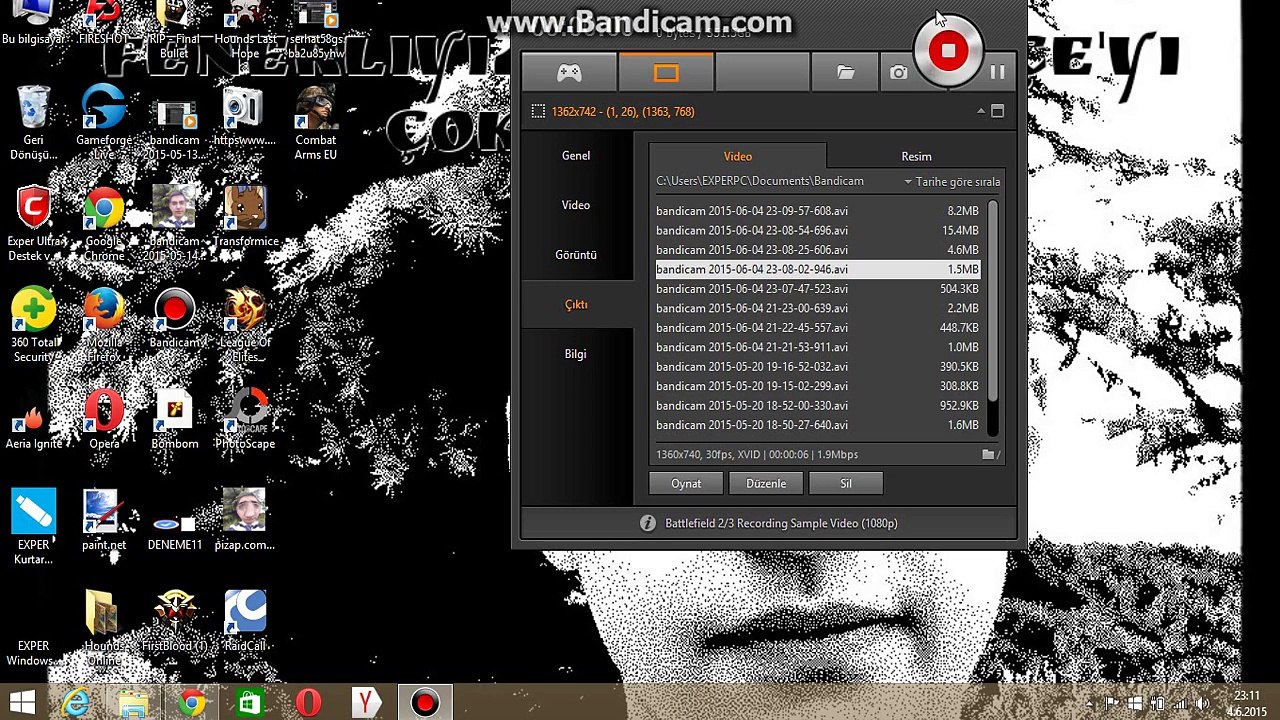This screenshot has height=720, width=1280.
Task: Stop recording with the red record button
Action: click(948, 51)
